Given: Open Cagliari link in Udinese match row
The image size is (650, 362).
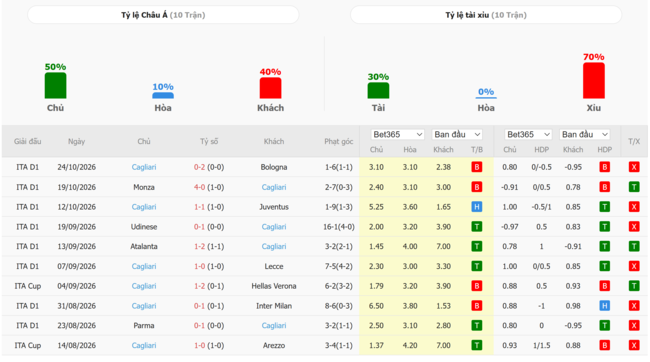Looking at the screenshot, I should click(274, 227).
